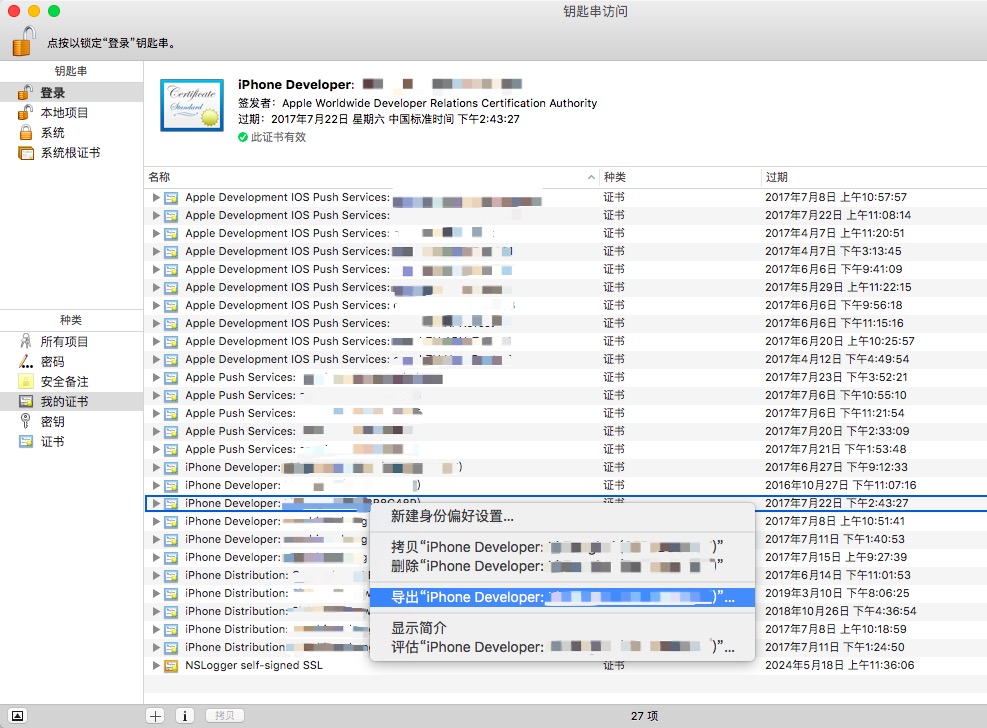
Task: Show the 所有项目 category icon
Action: (x=26, y=342)
